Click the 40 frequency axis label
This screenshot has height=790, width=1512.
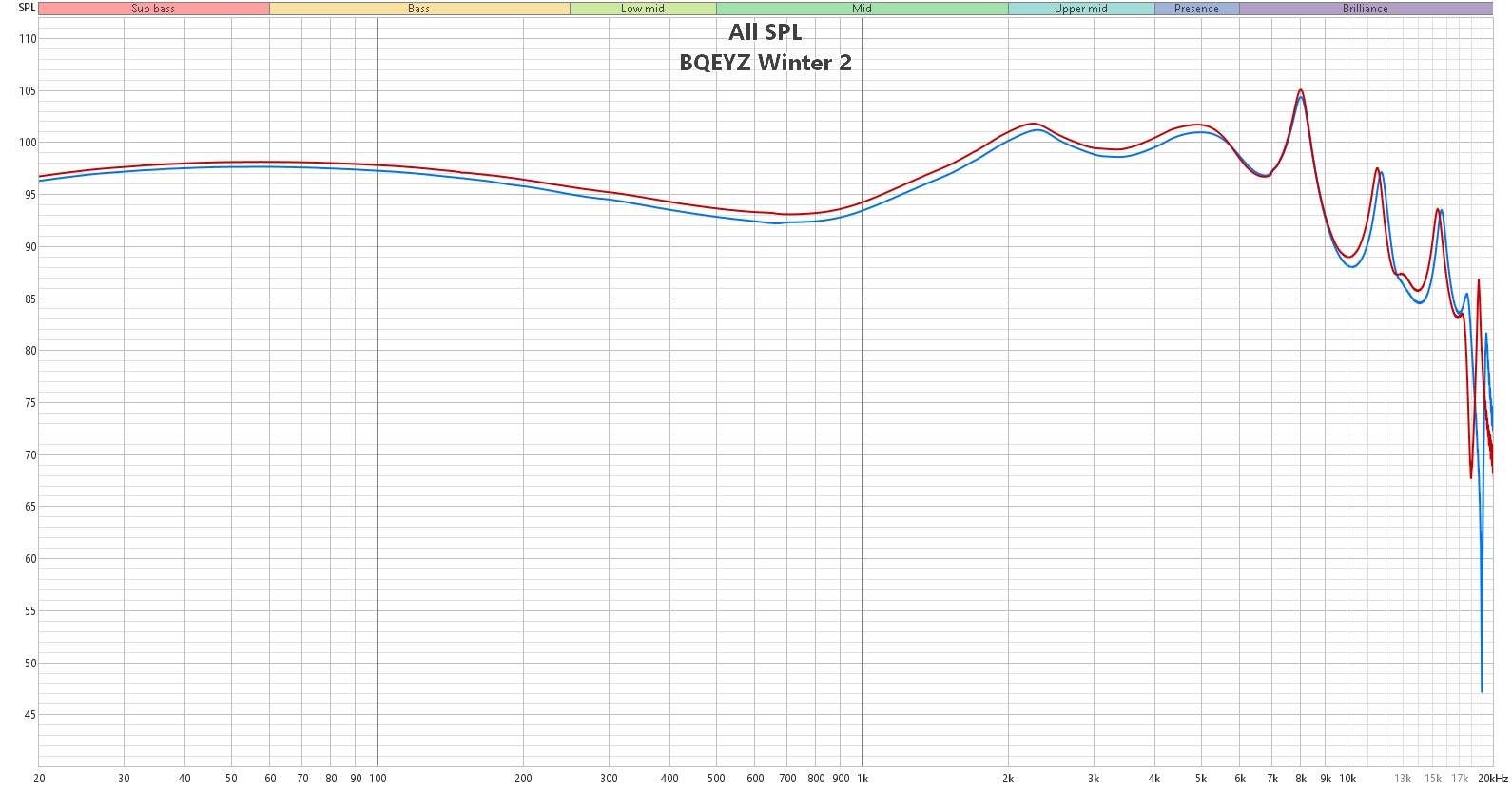[184, 779]
